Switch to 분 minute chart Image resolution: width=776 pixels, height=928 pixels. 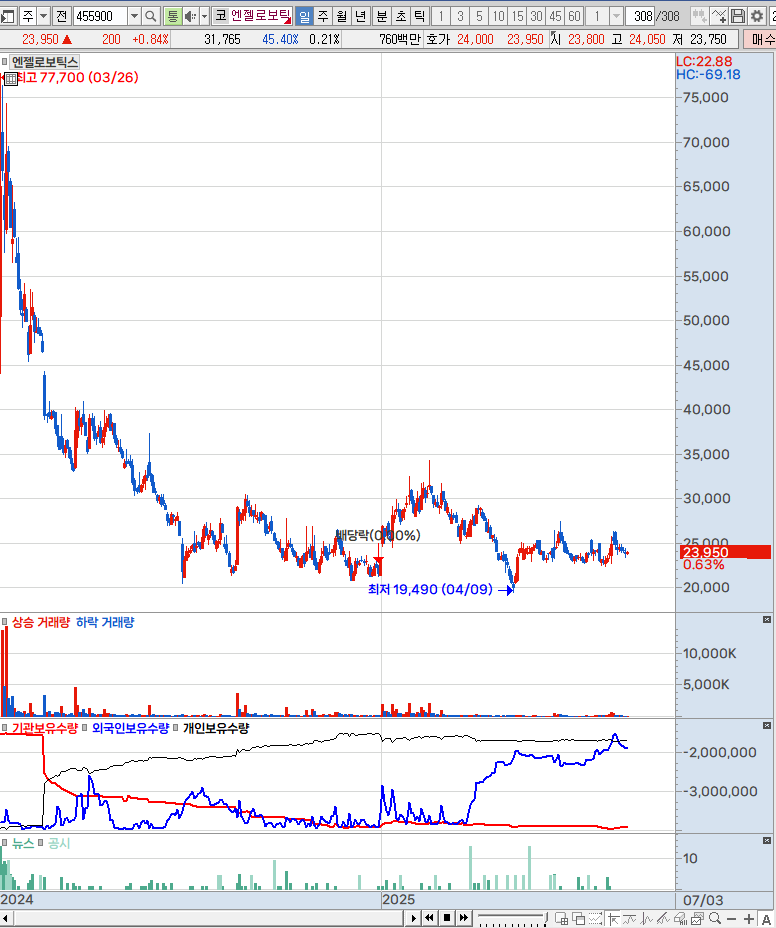click(x=382, y=16)
